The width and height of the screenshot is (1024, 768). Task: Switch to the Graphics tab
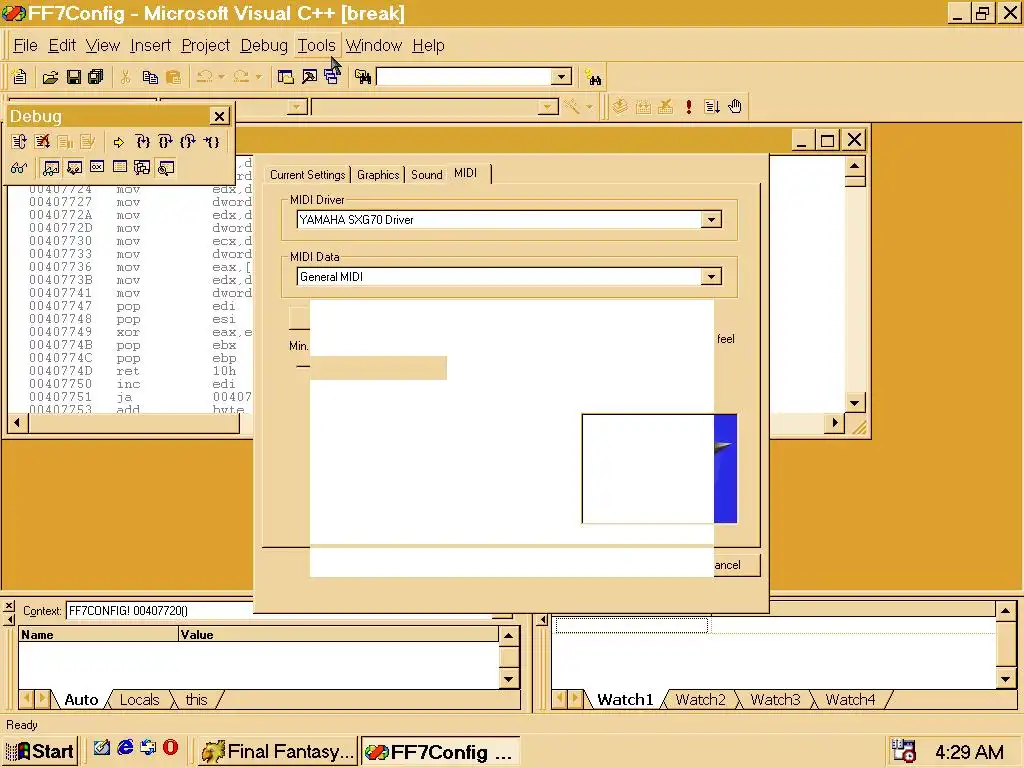coord(378,175)
